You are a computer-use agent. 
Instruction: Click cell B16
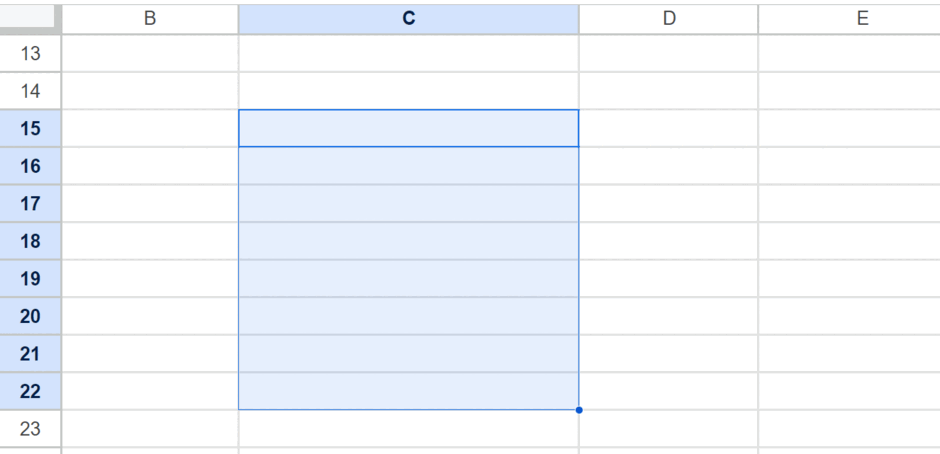point(150,166)
